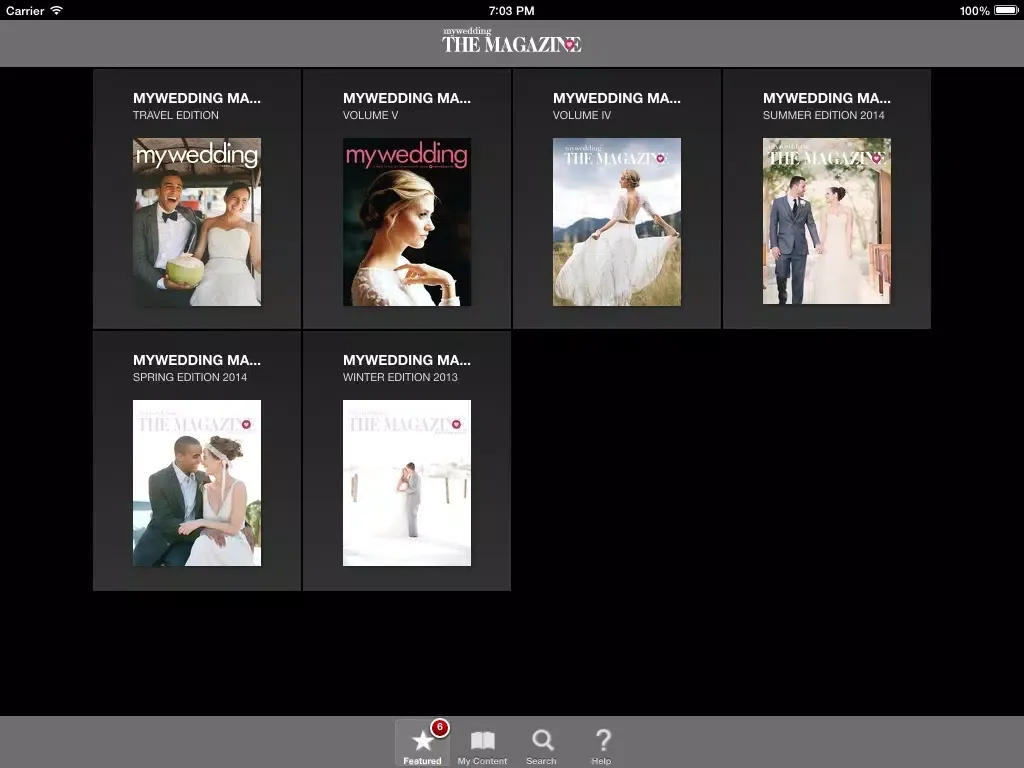Tap the Wi-Fi status icon

(57, 10)
